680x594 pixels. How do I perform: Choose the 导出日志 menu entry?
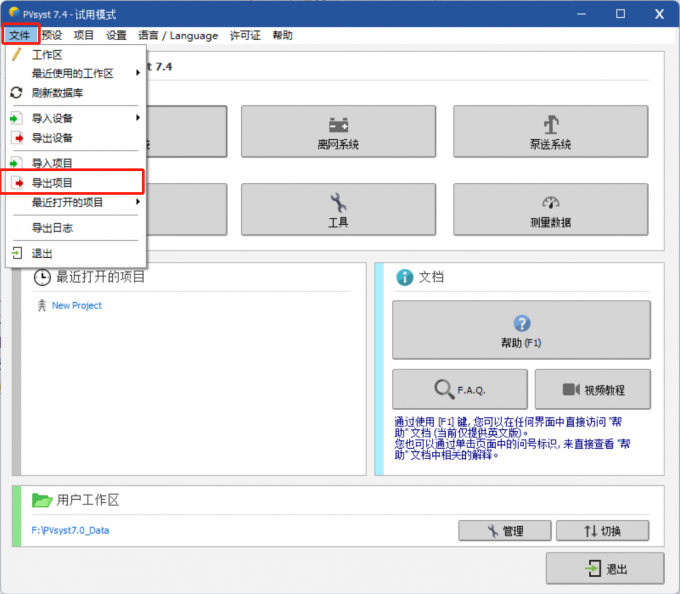click(x=52, y=228)
